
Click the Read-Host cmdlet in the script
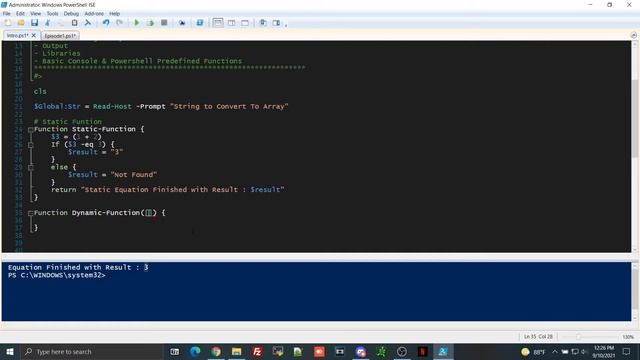click(112, 107)
